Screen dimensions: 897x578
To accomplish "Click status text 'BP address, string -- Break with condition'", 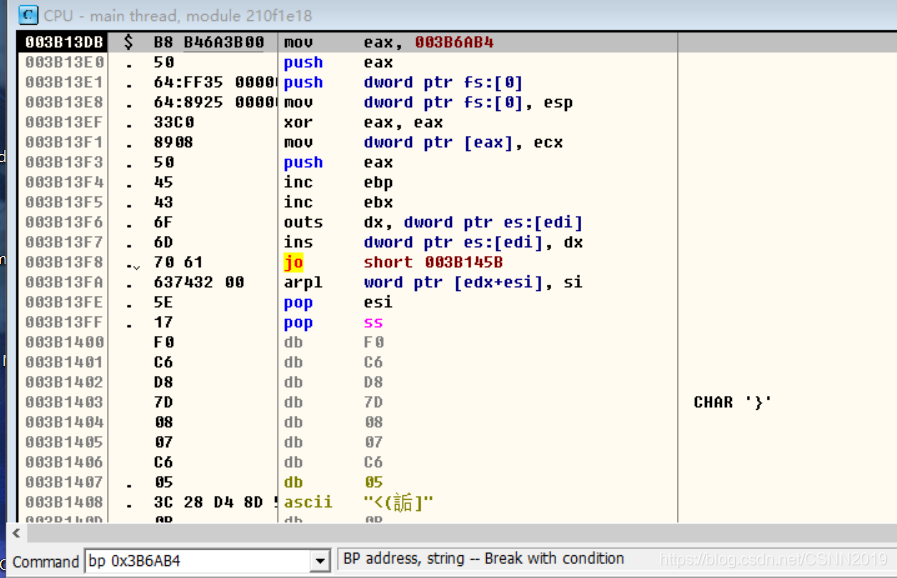I will point(483,559).
